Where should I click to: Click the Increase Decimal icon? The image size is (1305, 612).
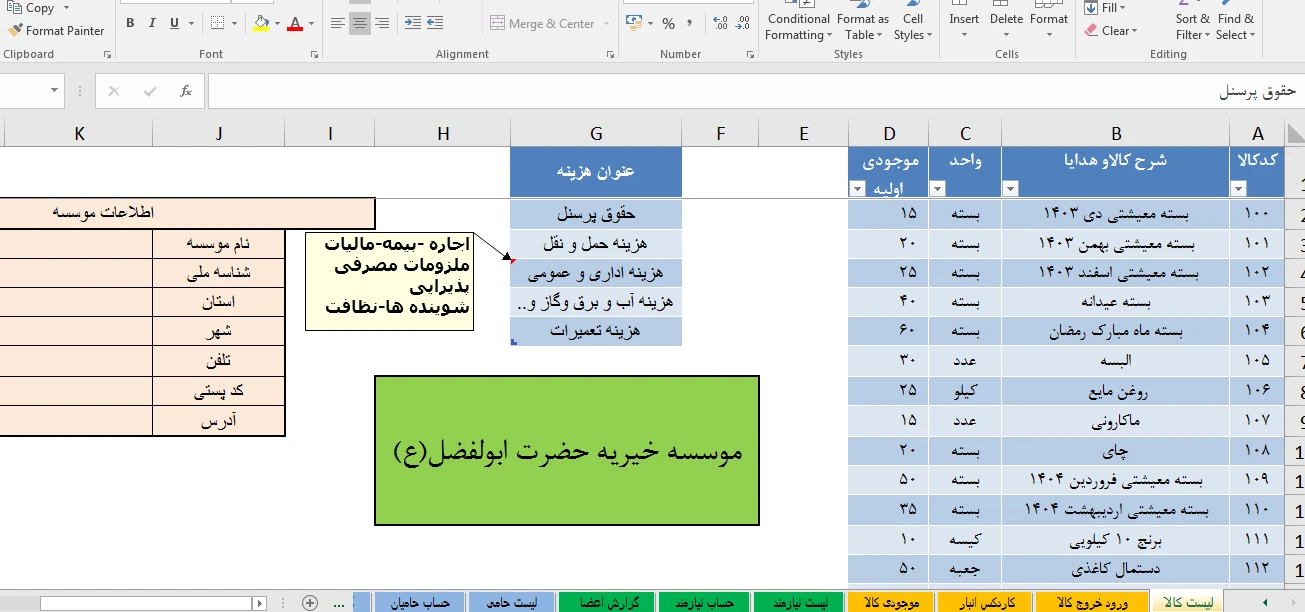720,23
